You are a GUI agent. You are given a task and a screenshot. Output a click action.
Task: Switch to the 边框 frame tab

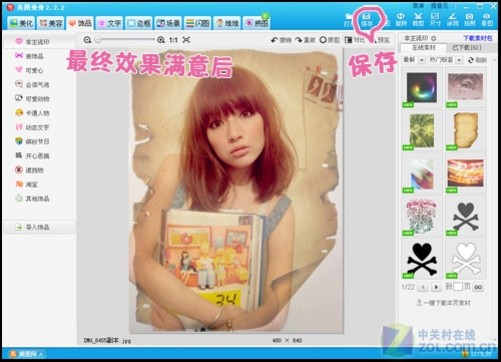click(x=139, y=23)
